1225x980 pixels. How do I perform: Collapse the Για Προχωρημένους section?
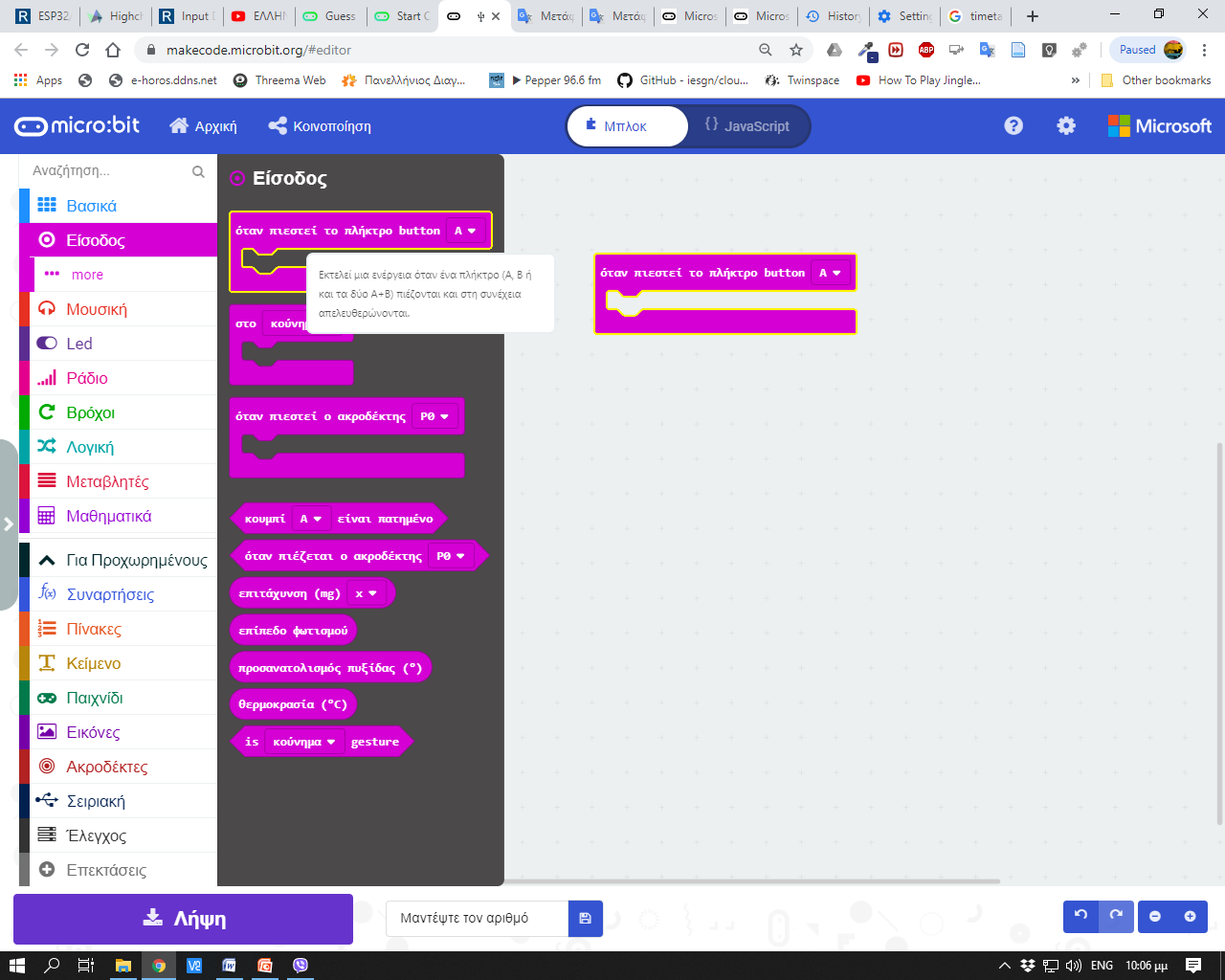119,560
